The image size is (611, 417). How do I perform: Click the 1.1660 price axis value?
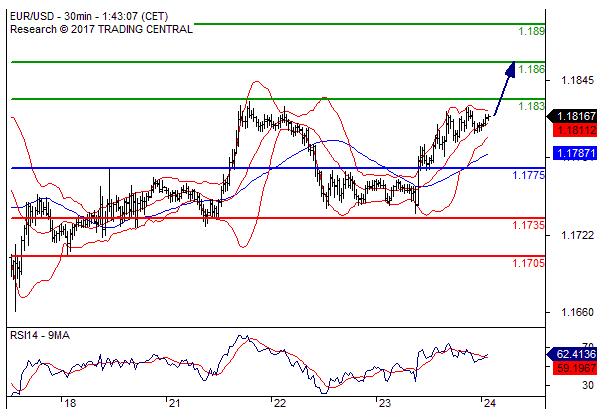(x=577, y=312)
